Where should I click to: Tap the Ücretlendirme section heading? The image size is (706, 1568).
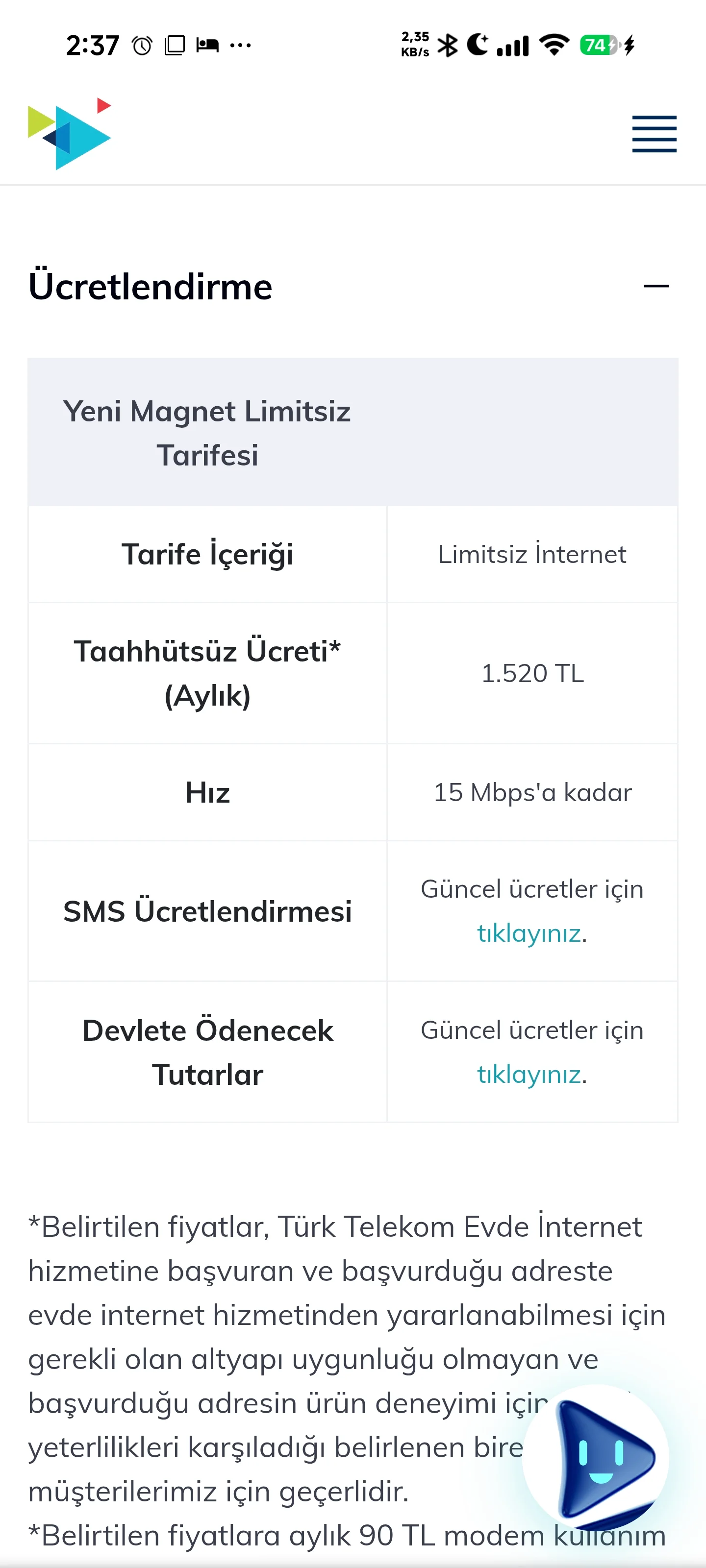(x=151, y=286)
